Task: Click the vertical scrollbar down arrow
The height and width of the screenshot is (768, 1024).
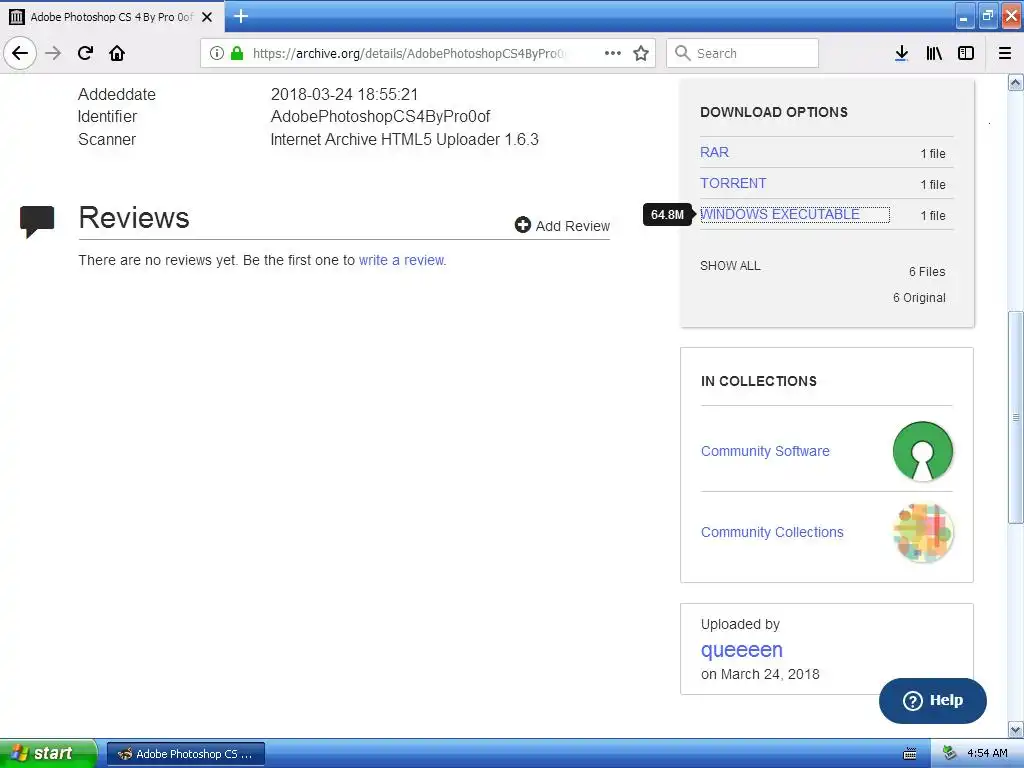Action: tap(1016, 729)
